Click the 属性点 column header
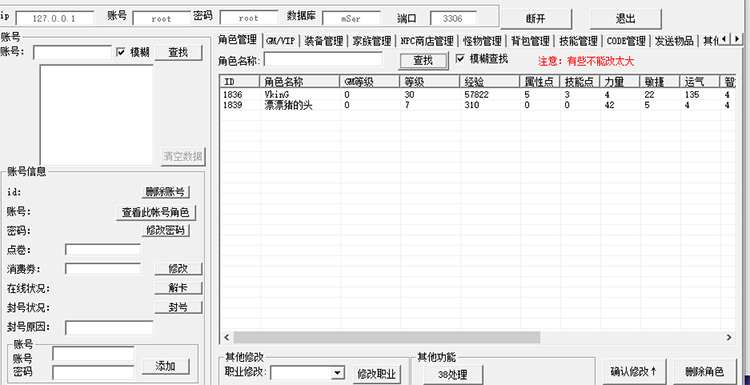 pyautogui.click(x=540, y=82)
